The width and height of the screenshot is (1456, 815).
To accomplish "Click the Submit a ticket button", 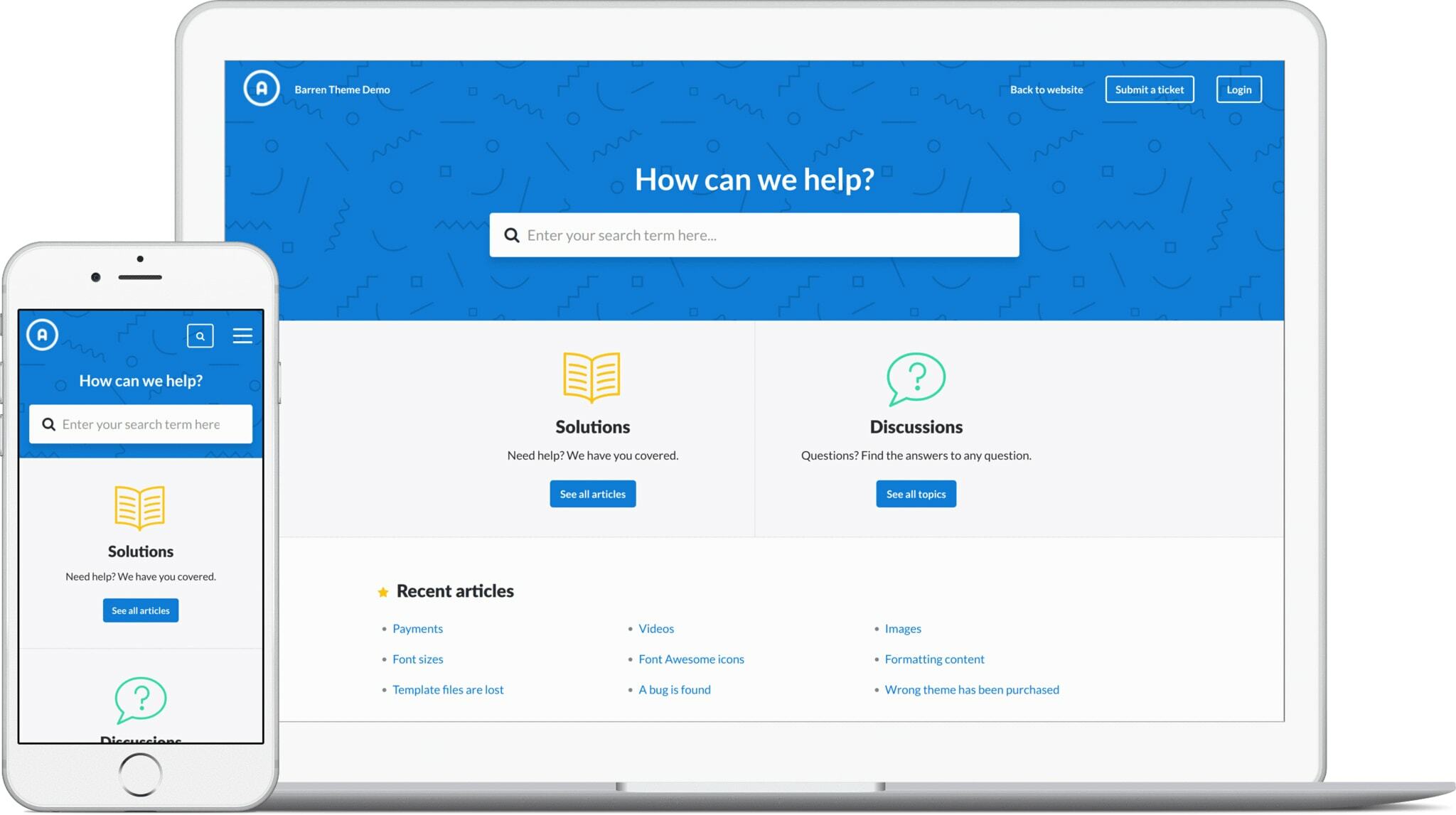I will point(1149,89).
